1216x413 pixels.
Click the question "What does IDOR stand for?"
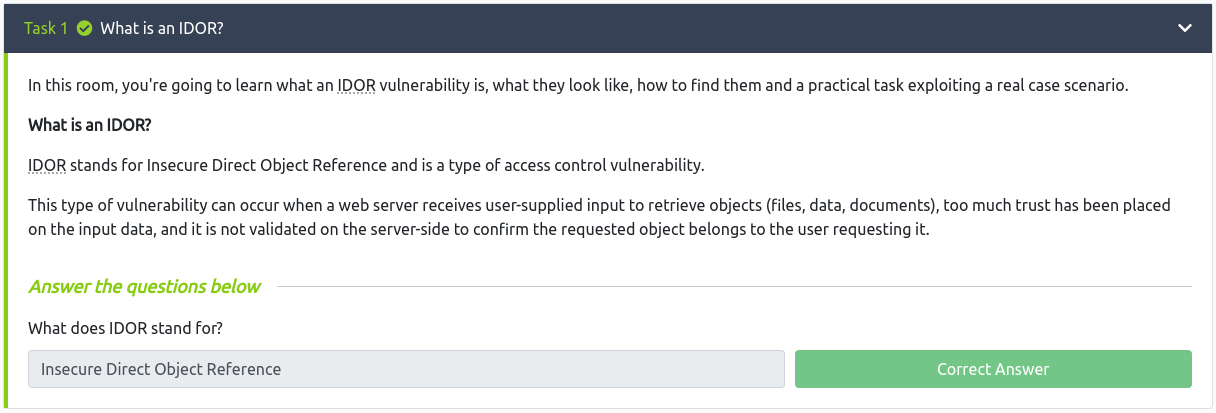point(125,328)
